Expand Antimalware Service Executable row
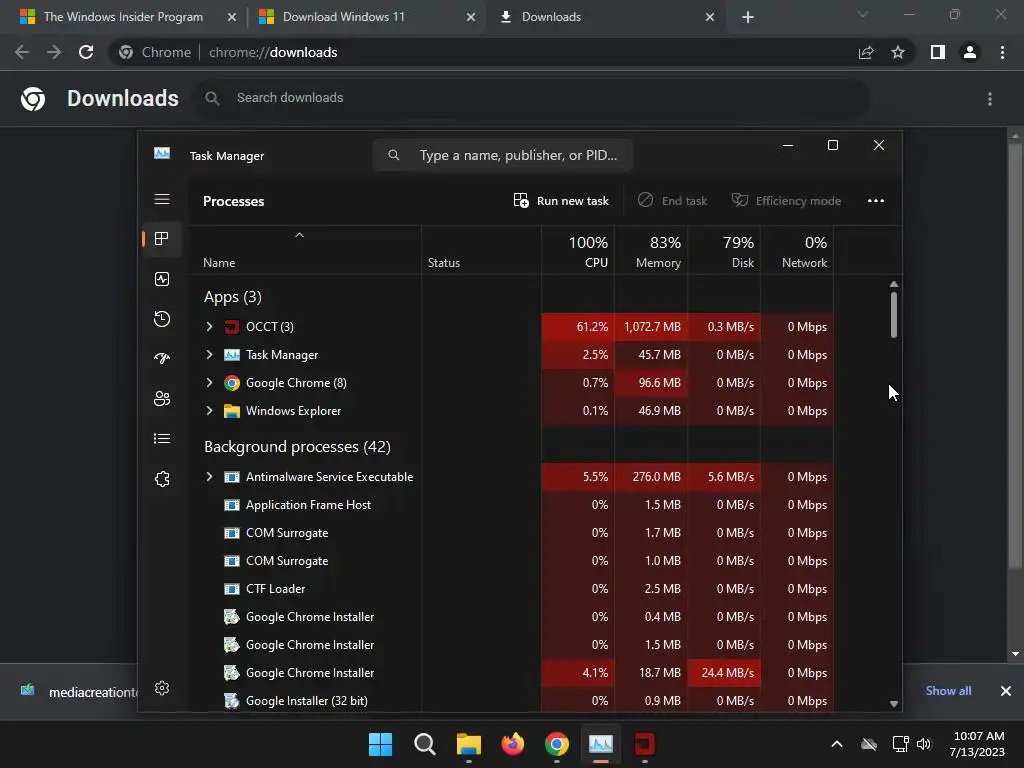Viewport: 1024px width, 768px height. coord(209,477)
